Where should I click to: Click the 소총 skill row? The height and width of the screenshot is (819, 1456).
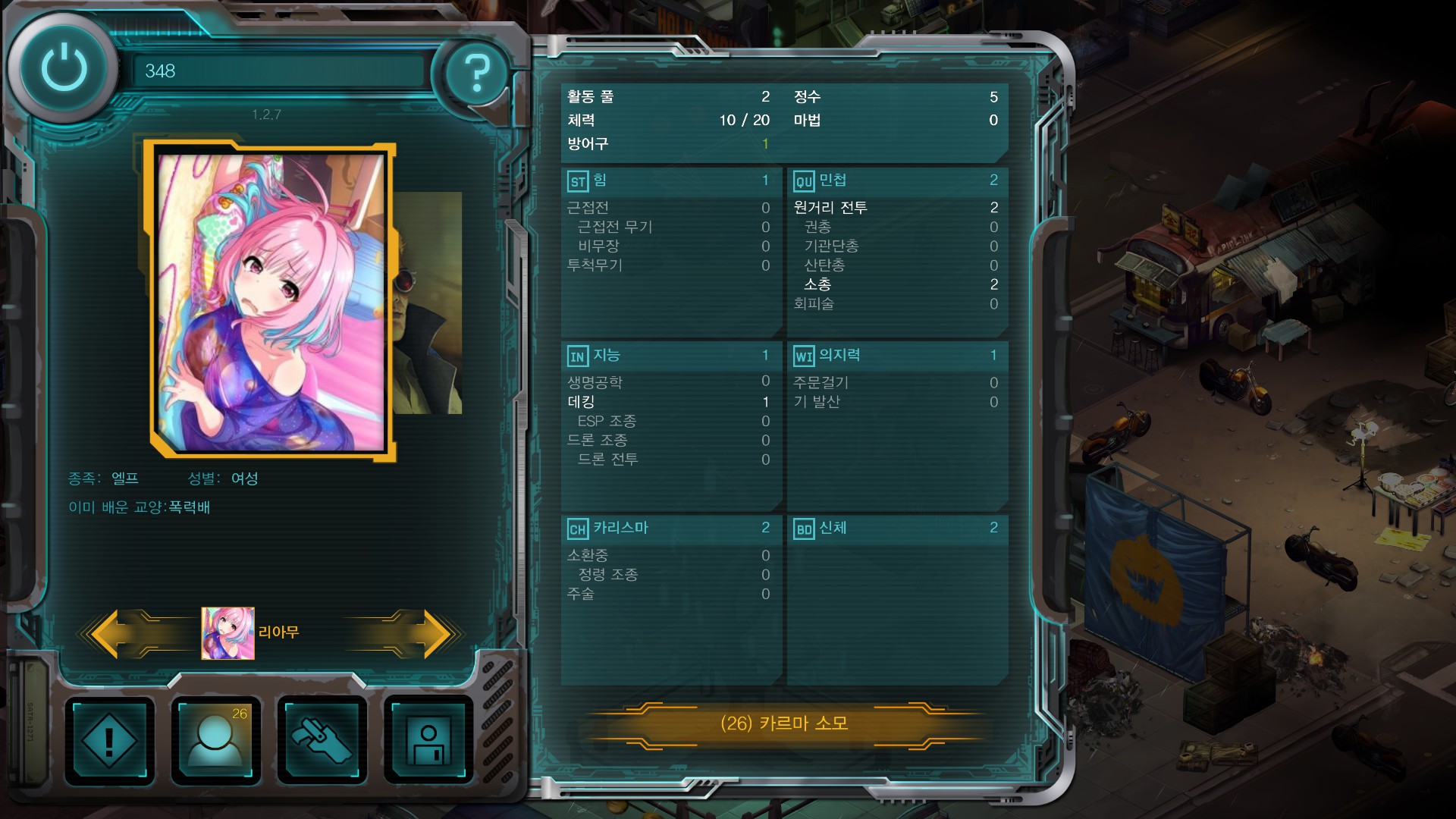click(x=897, y=284)
